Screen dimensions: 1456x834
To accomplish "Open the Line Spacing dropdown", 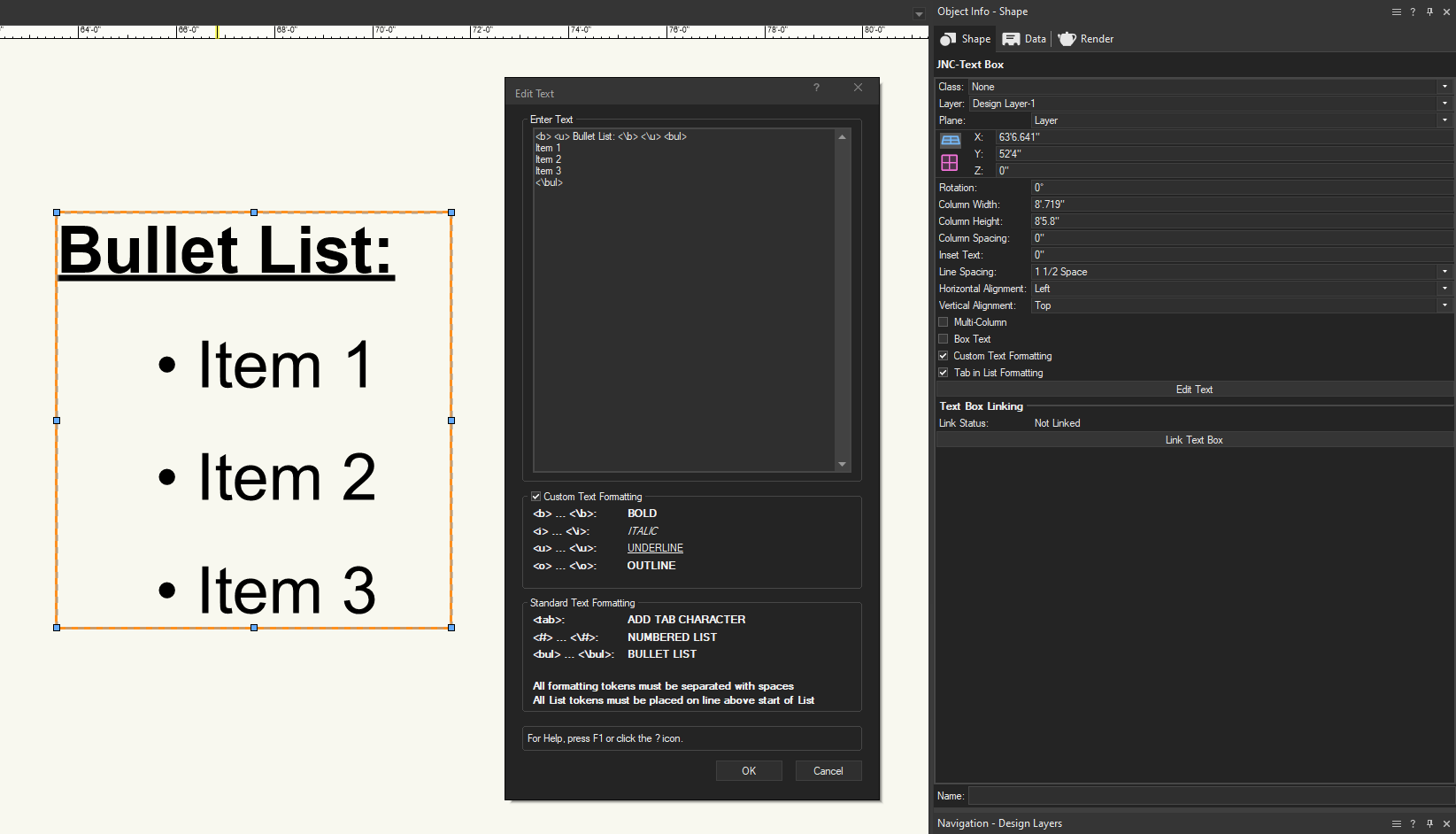I will point(1444,272).
